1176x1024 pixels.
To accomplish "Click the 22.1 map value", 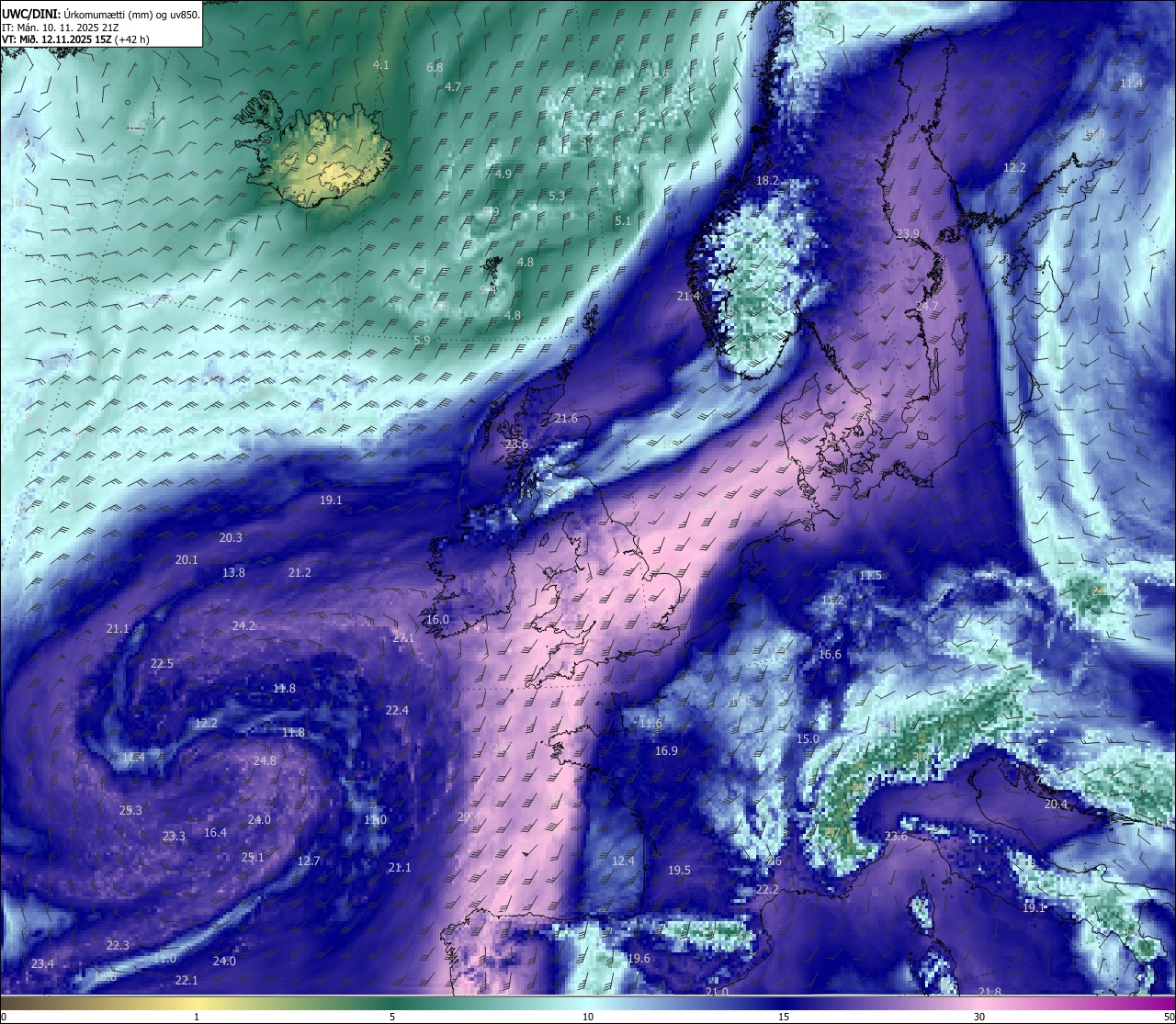I will (187, 980).
